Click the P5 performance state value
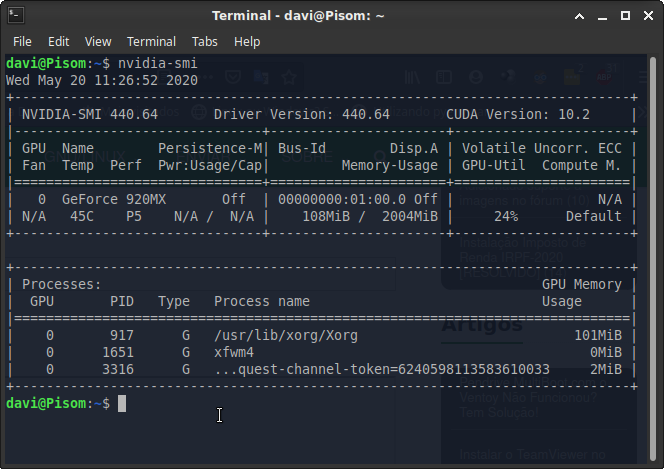This screenshot has width=664, height=469. pyautogui.click(x=134, y=216)
